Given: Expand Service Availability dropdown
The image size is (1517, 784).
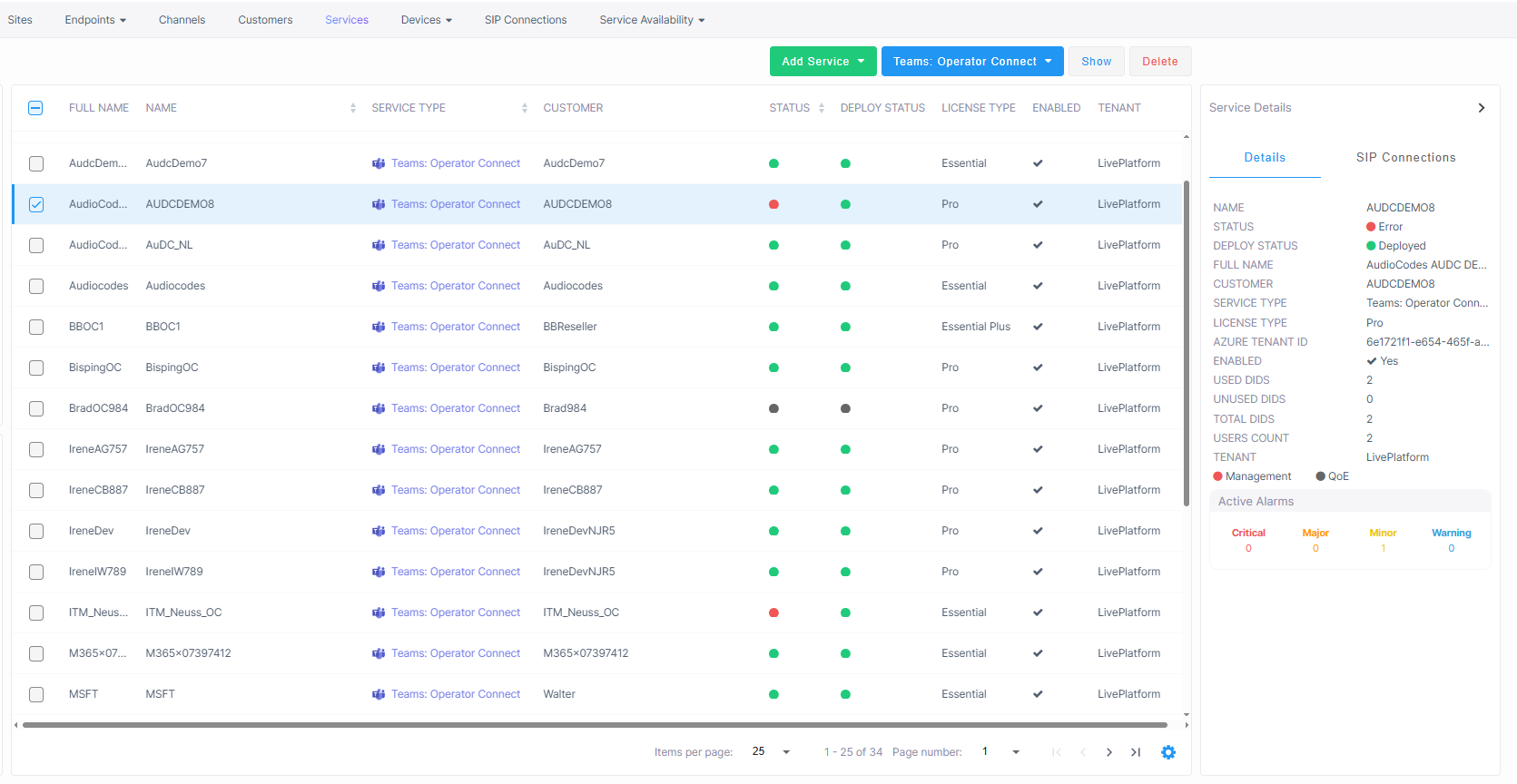Looking at the screenshot, I should point(652,20).
